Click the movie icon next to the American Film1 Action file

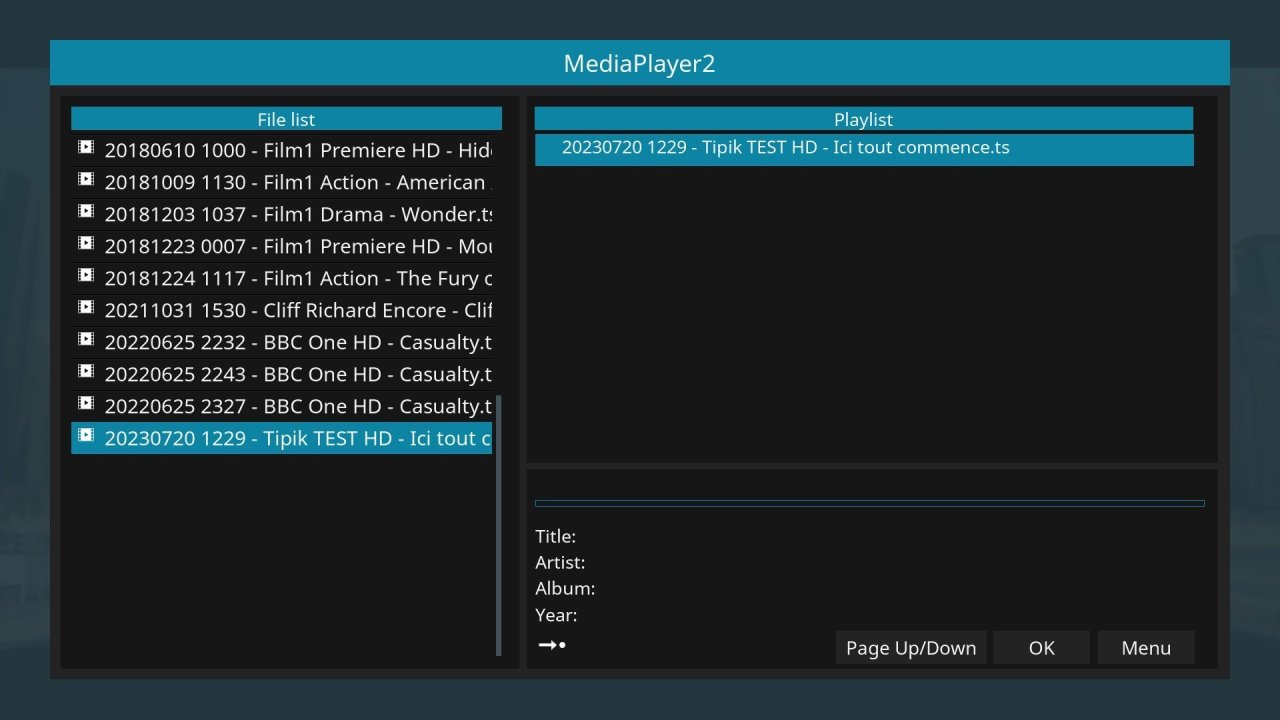[86, 178]
